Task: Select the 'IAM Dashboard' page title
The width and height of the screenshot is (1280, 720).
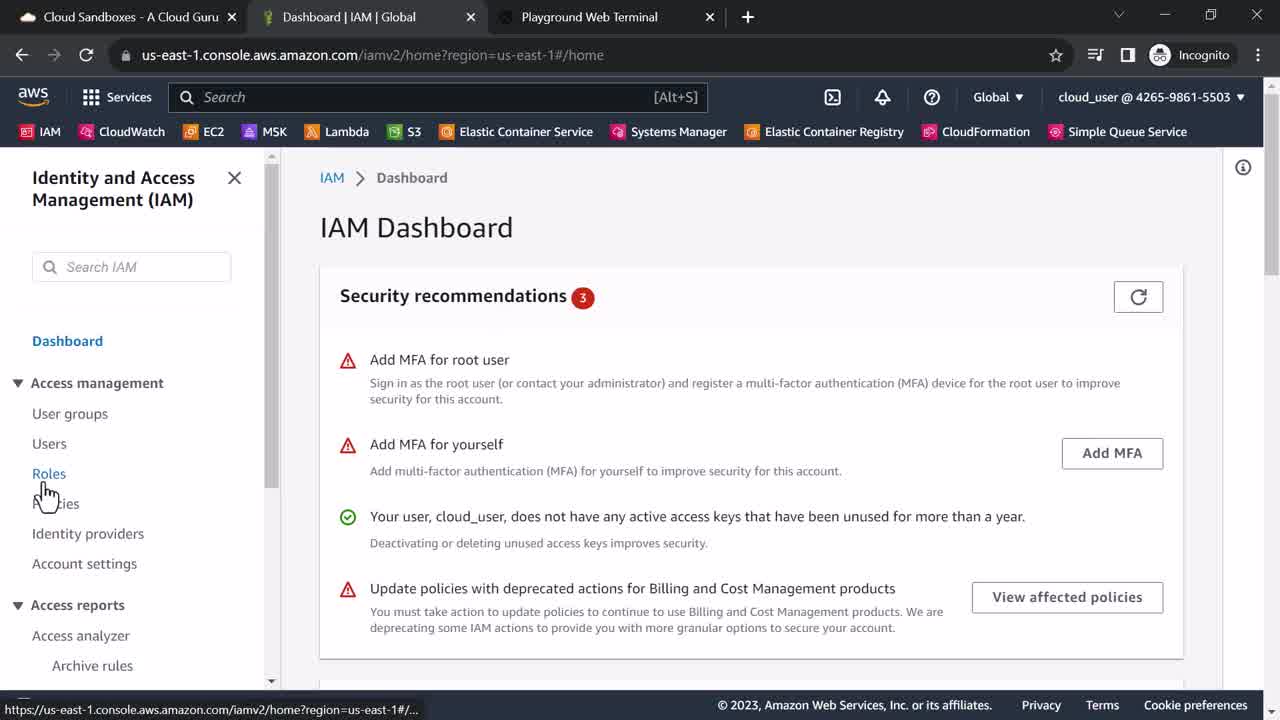Action: [x=416, y=228]
